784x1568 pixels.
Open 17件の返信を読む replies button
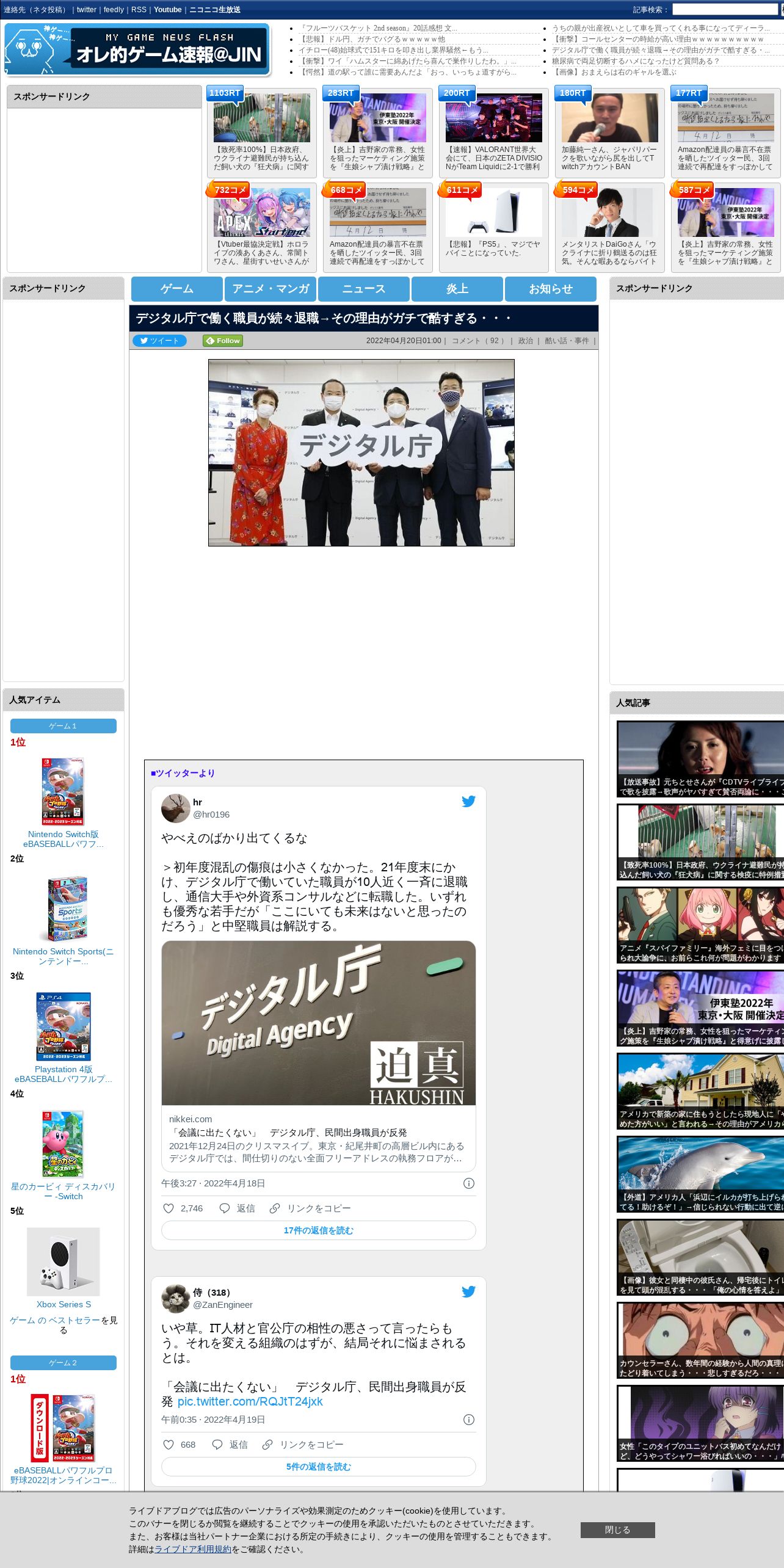tap(318, 1230)
